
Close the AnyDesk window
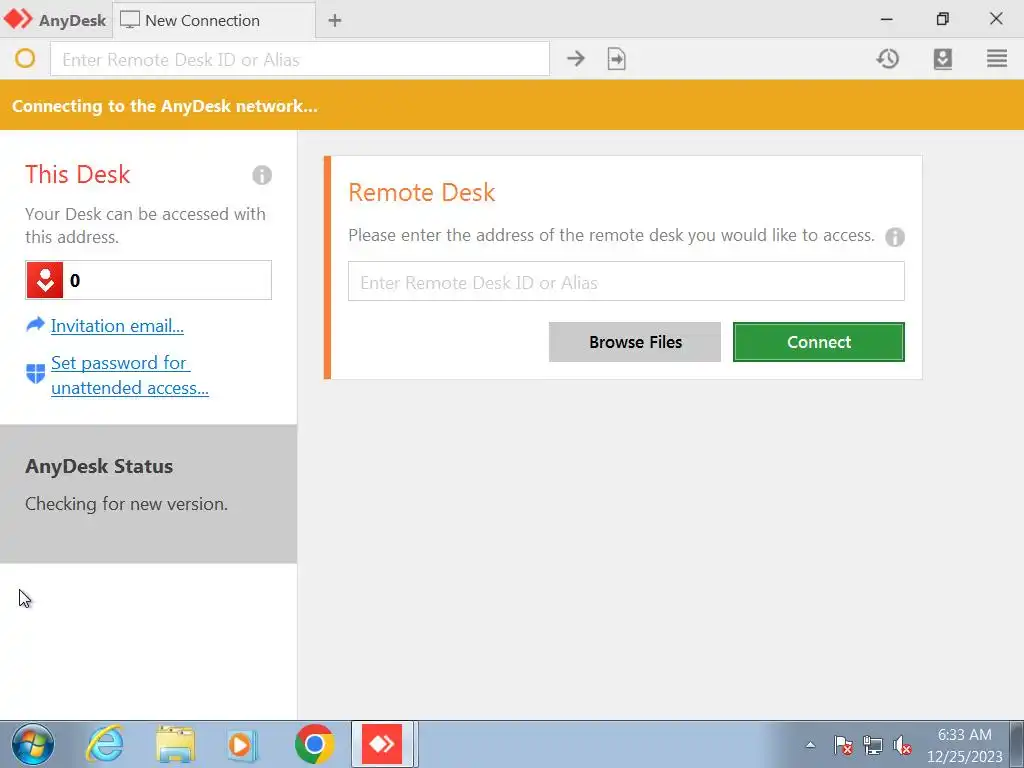coord(996,19)
